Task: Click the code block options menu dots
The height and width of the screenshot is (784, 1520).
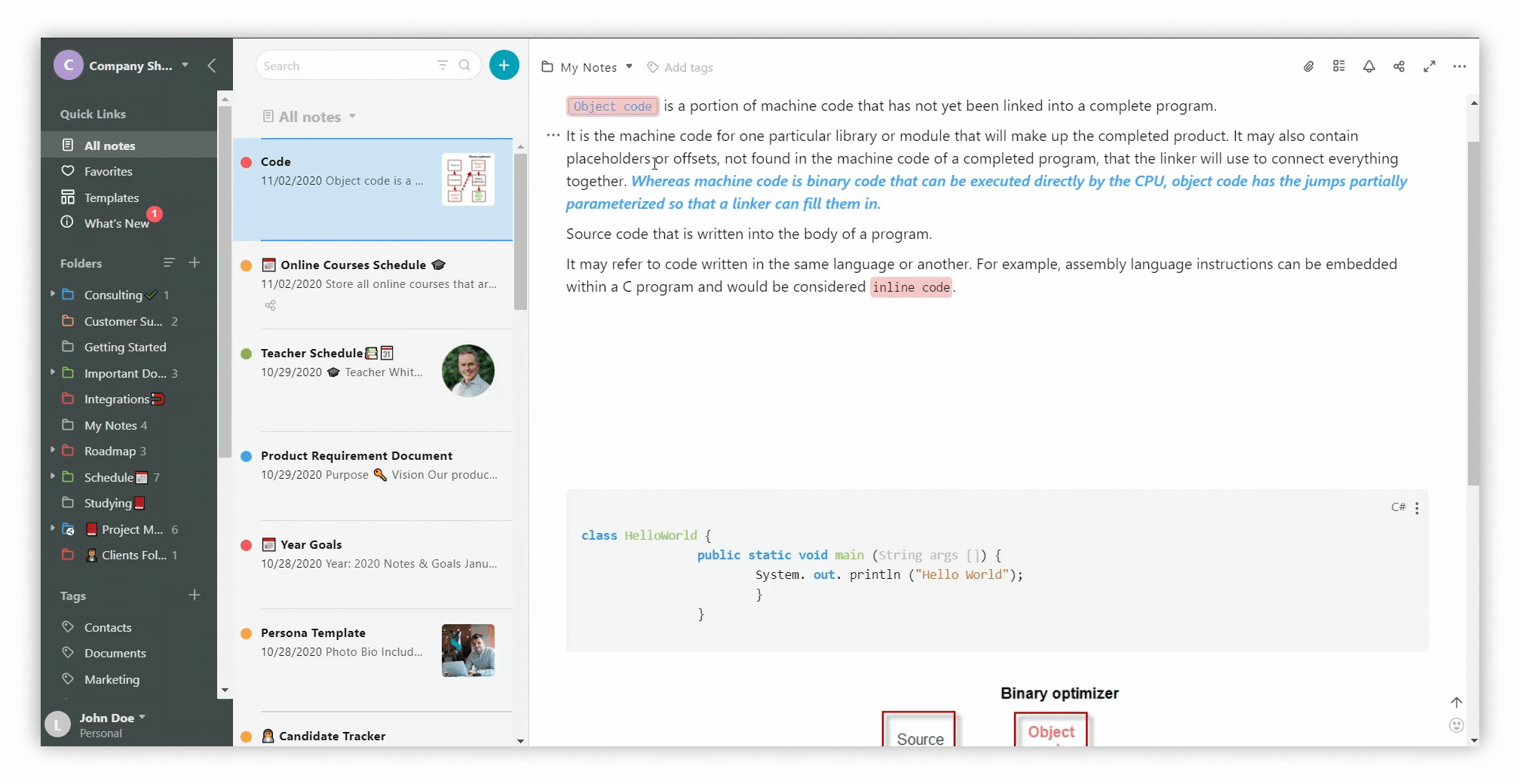Action: click(1417, 508)
